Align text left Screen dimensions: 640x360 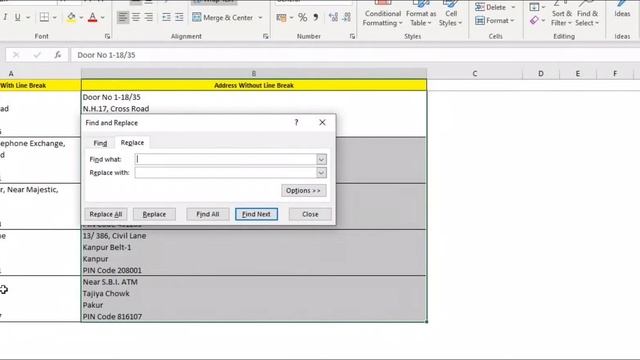pyautogui.click(x=122, y=17)
